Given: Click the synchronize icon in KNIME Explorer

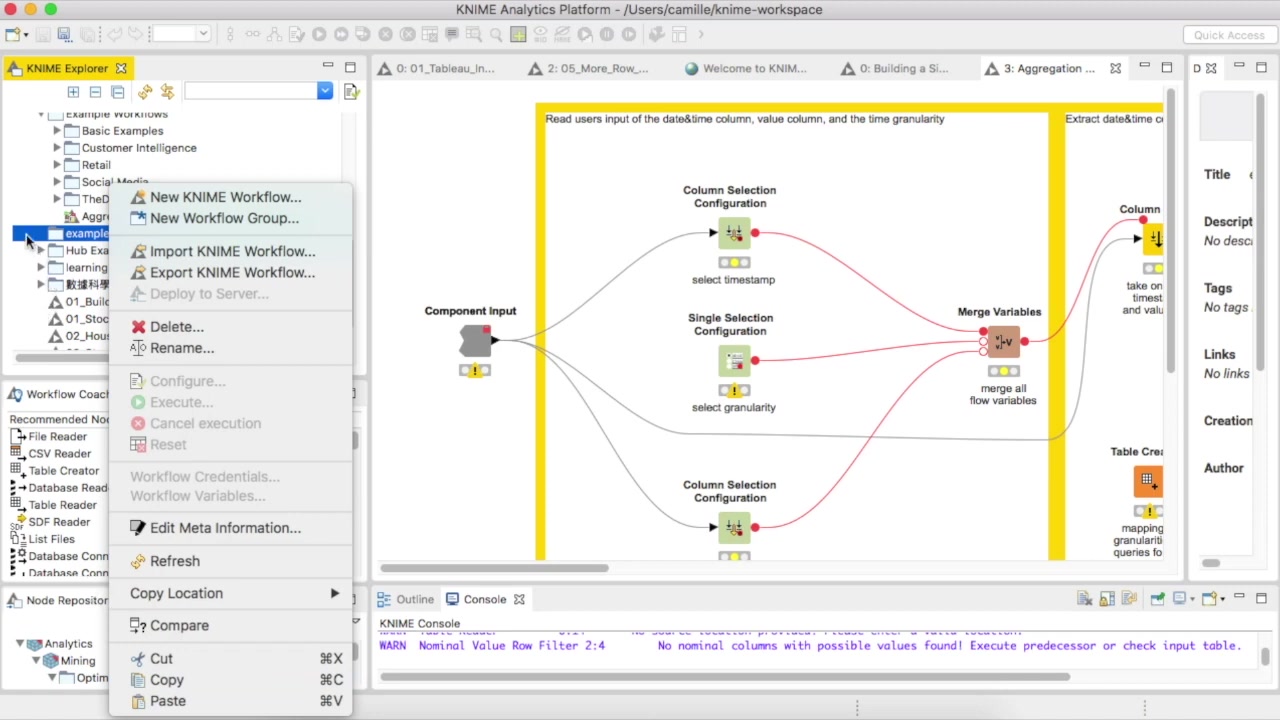Looking at the screenshot, I should pos(167,92).
